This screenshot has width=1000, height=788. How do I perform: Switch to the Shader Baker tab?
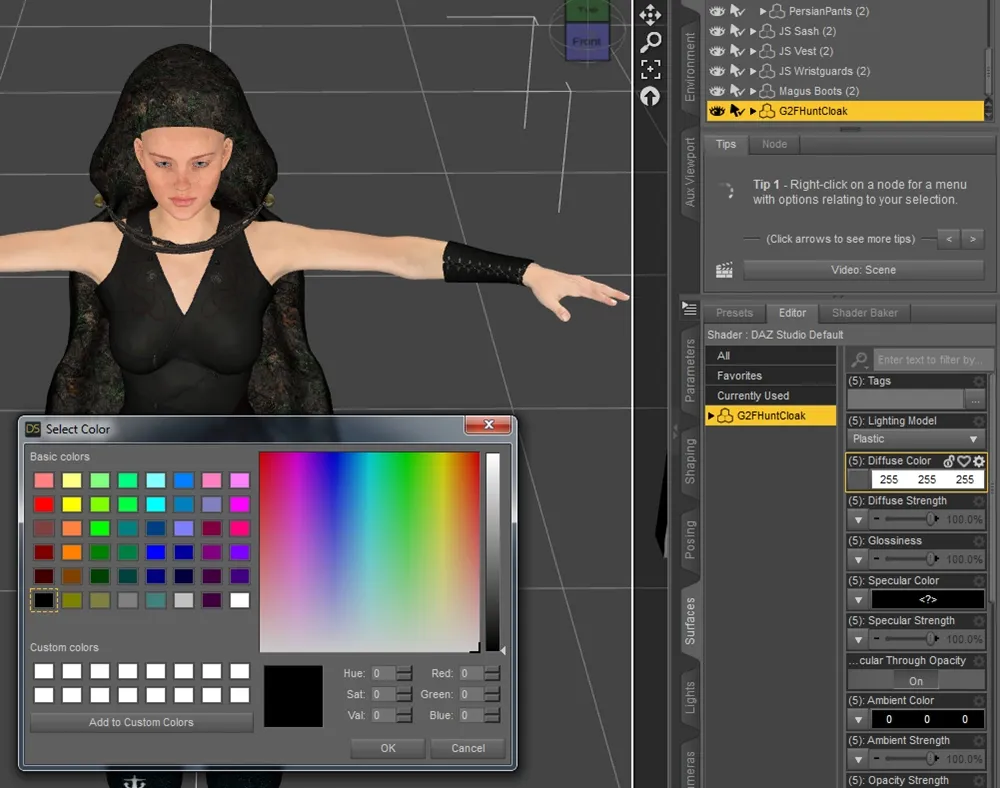(865, 313)
